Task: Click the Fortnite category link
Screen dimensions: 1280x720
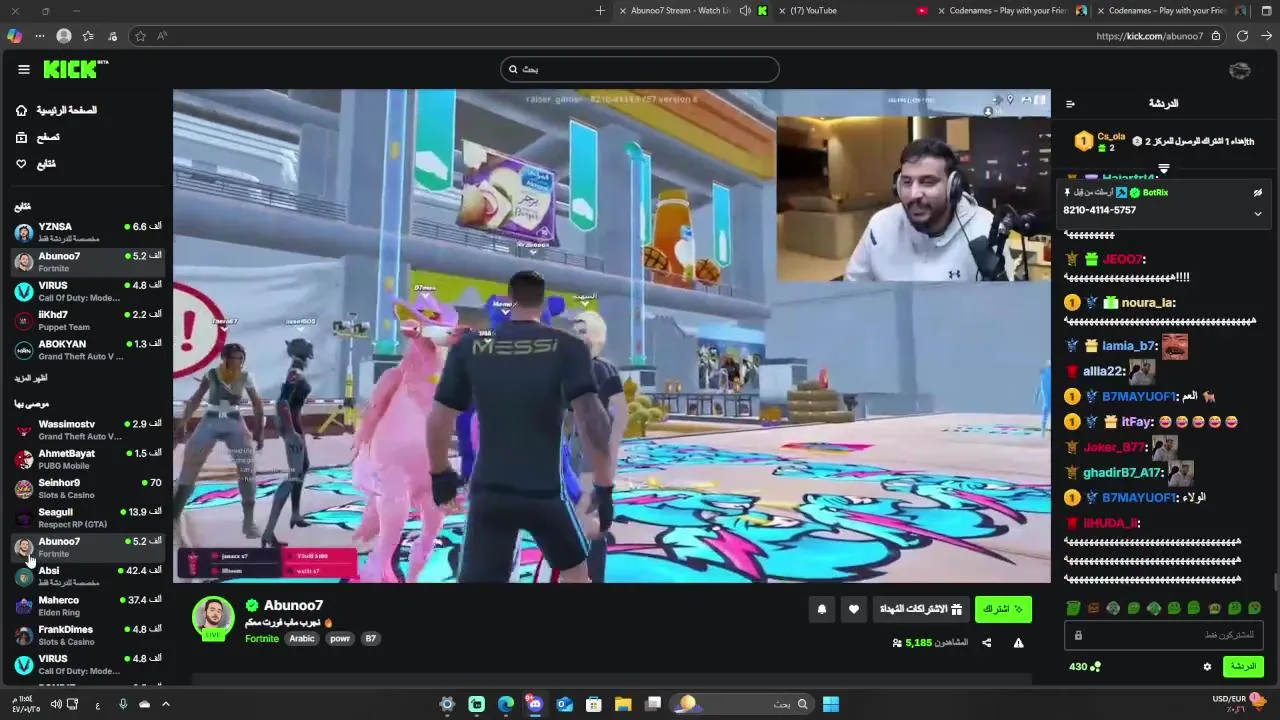Action: (x=262, y=638)
